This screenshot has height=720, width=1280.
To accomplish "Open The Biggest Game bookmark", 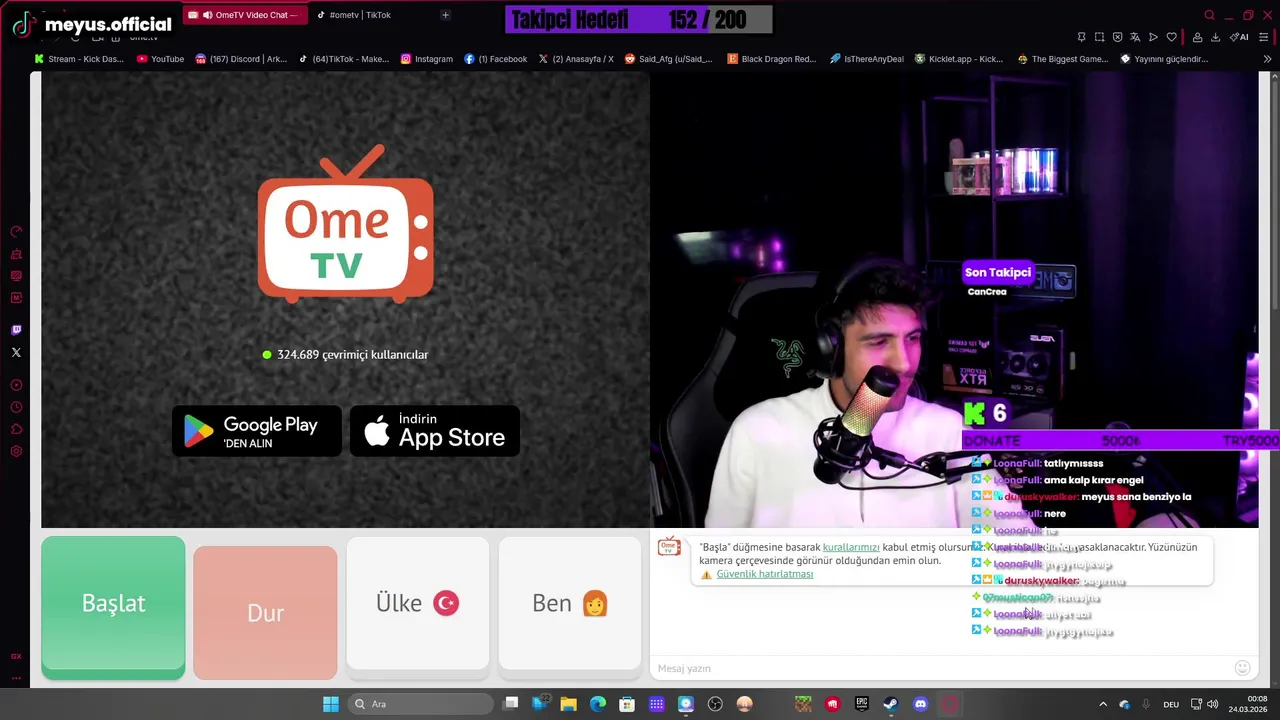I will pyautogui.click(x=1063, y=59).
